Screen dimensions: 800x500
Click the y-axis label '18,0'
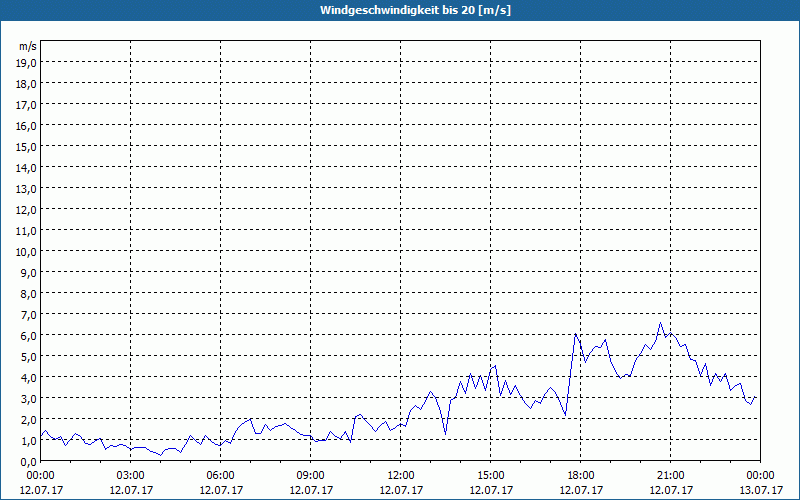28,83
